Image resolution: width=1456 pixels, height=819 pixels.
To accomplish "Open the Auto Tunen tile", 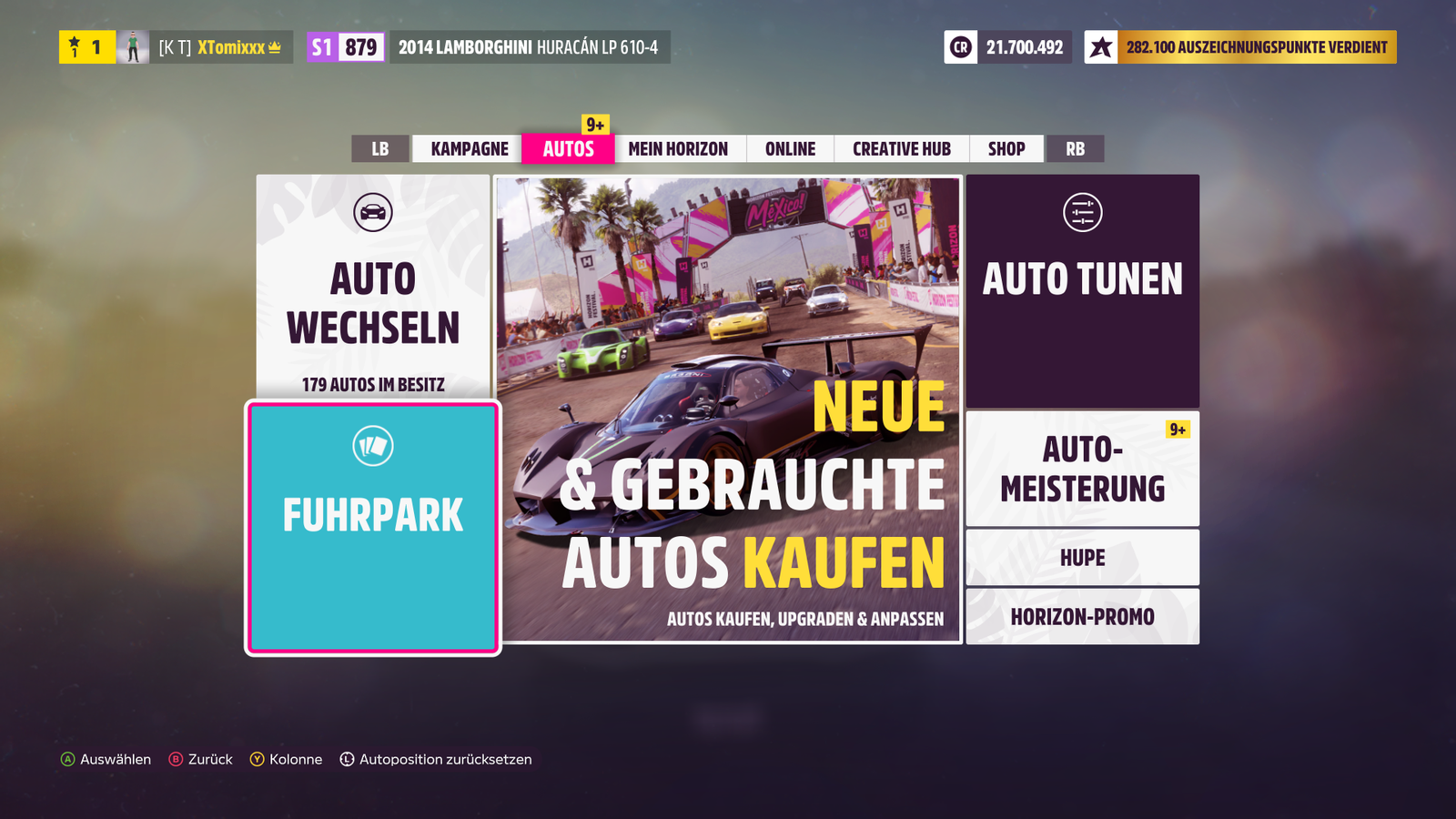I will coord(1083,291).
